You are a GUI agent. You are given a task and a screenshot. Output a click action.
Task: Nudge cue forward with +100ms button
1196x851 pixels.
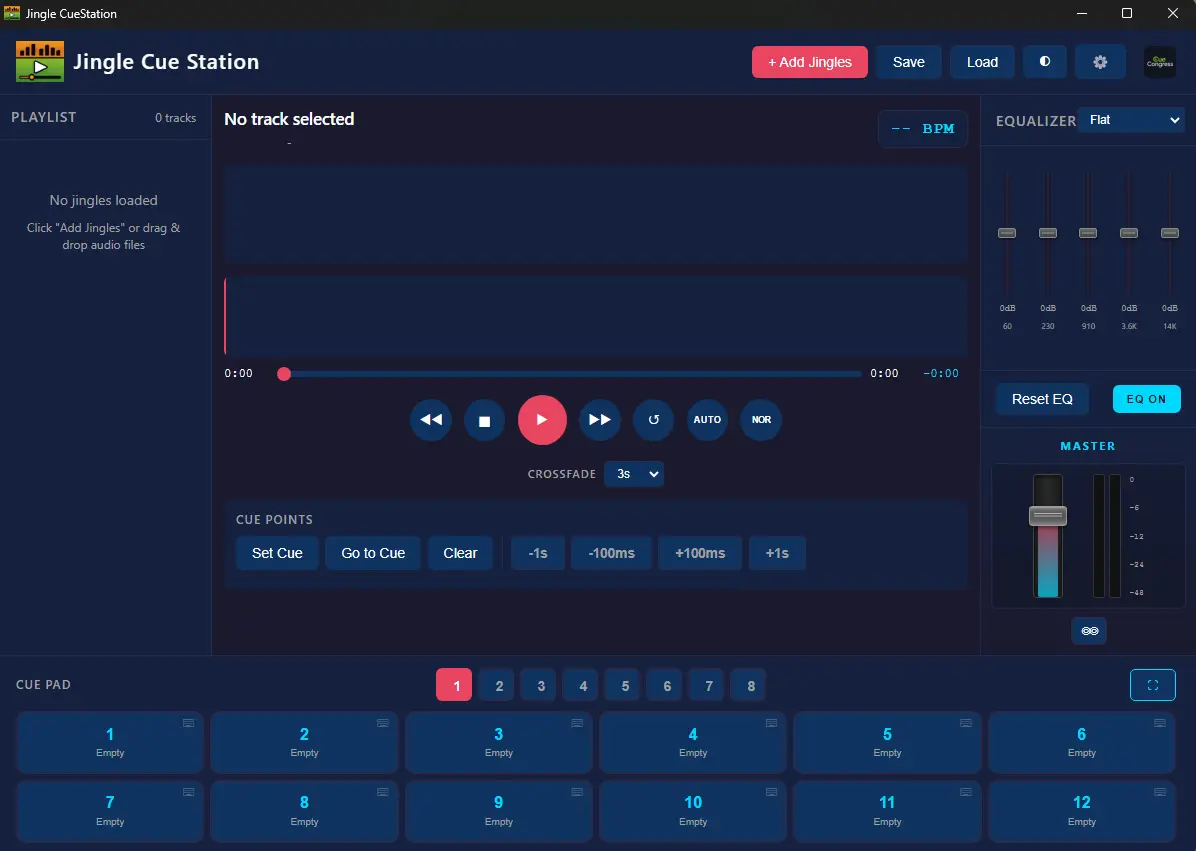[x=699, y=553]
